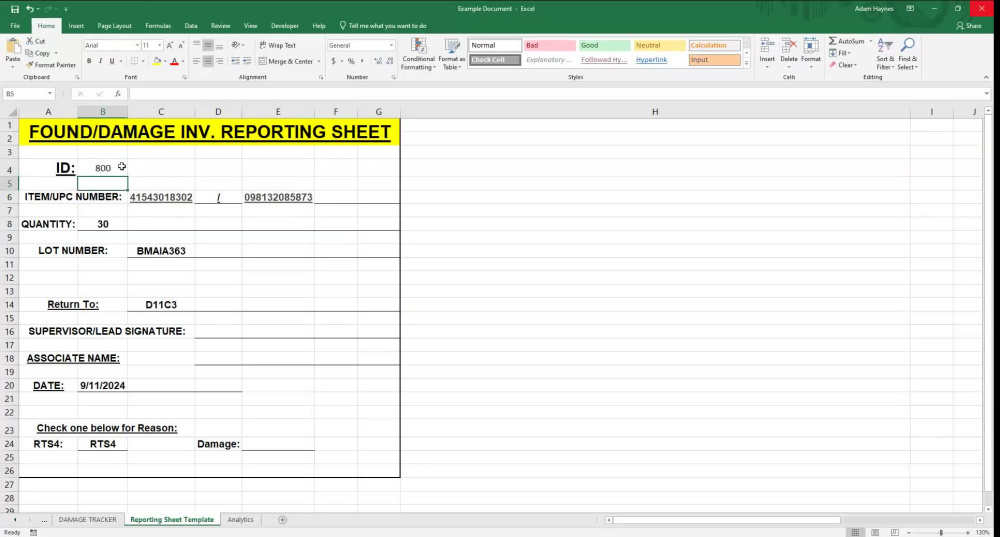
Task: Click the Undo arrow icon
Action: 30,9
